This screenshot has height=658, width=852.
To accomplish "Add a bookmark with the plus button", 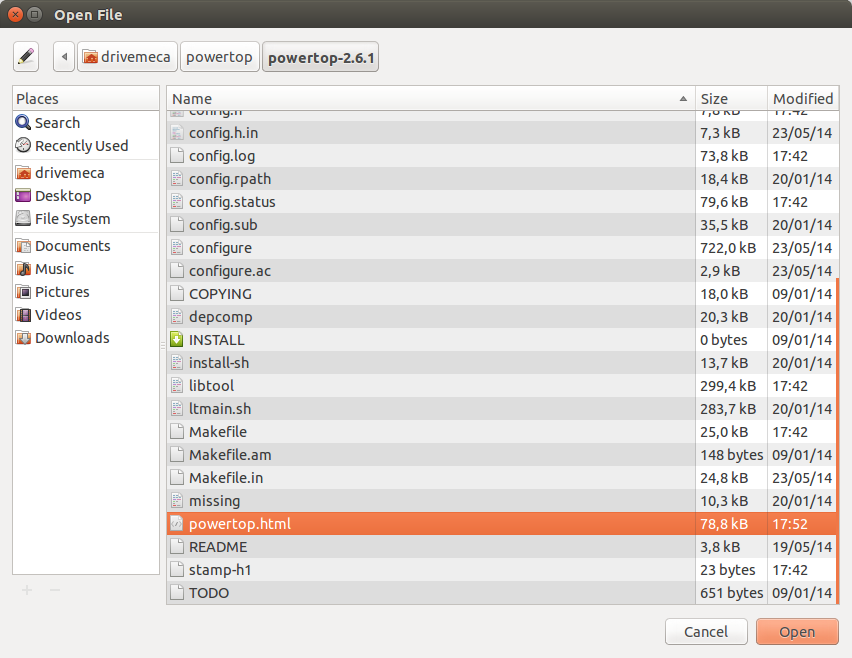I will pyautogui.click(x=26, y=590).
